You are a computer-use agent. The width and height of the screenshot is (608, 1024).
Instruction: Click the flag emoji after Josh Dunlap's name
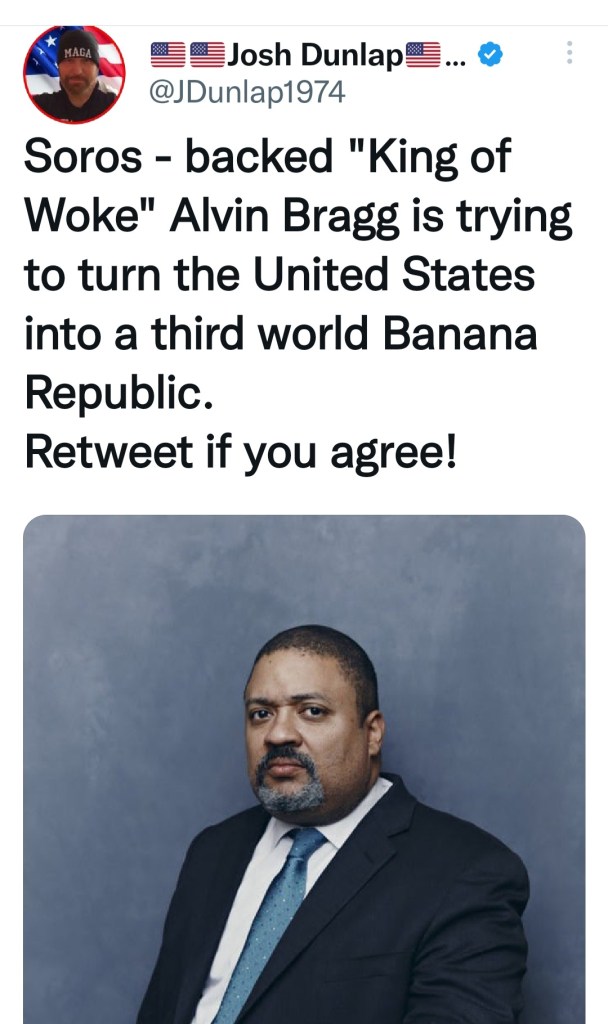point(423,55)
